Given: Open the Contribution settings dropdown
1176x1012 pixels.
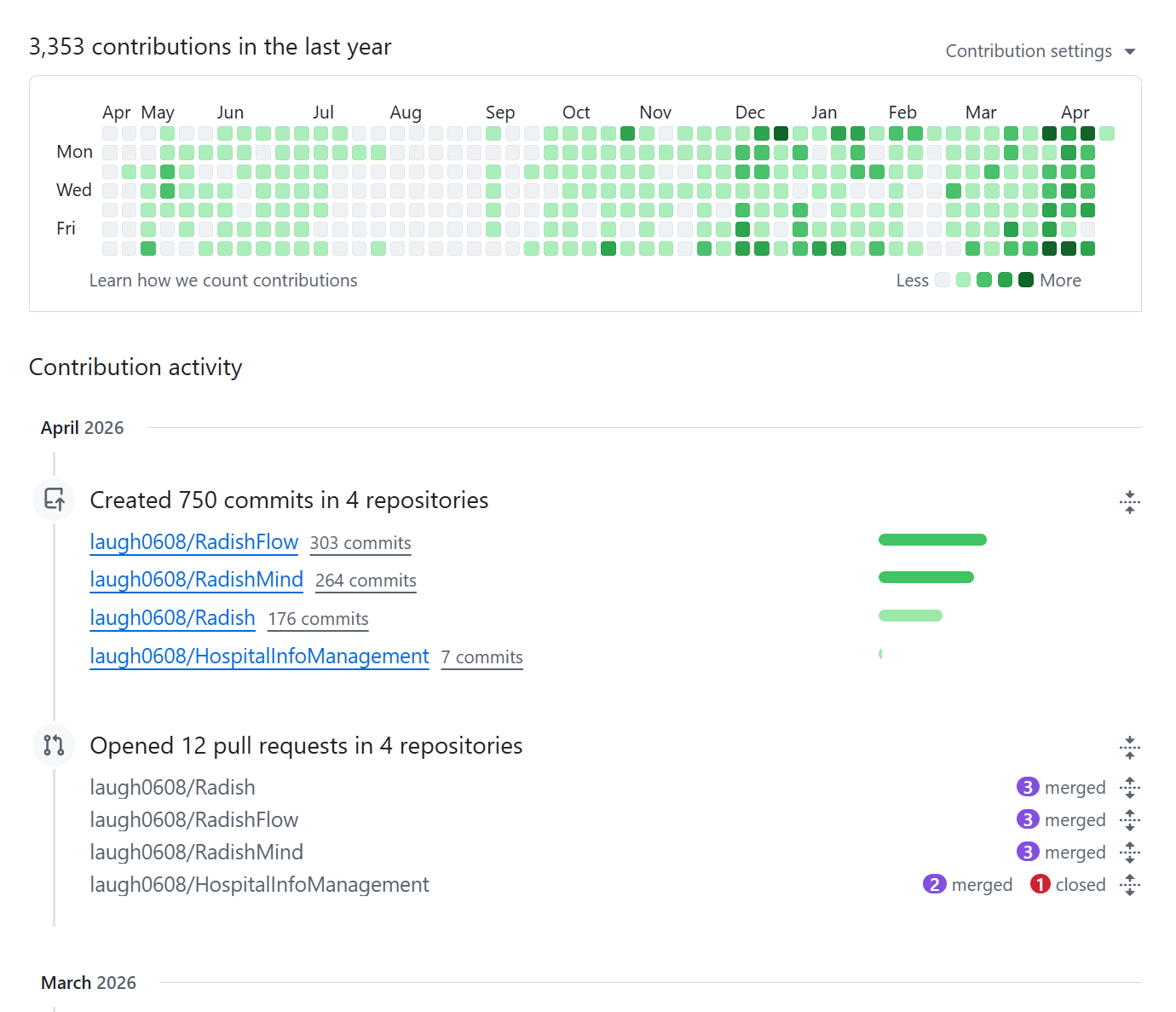Looking at the screenshot, I should 1041,51.
